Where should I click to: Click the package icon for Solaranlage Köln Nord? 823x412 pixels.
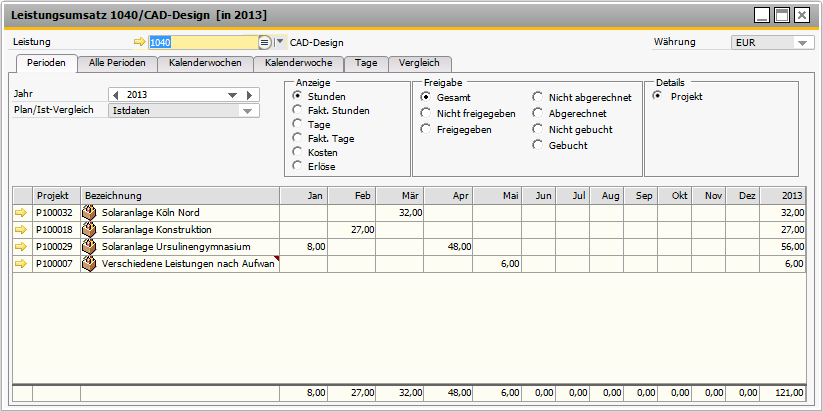(89, 213)
